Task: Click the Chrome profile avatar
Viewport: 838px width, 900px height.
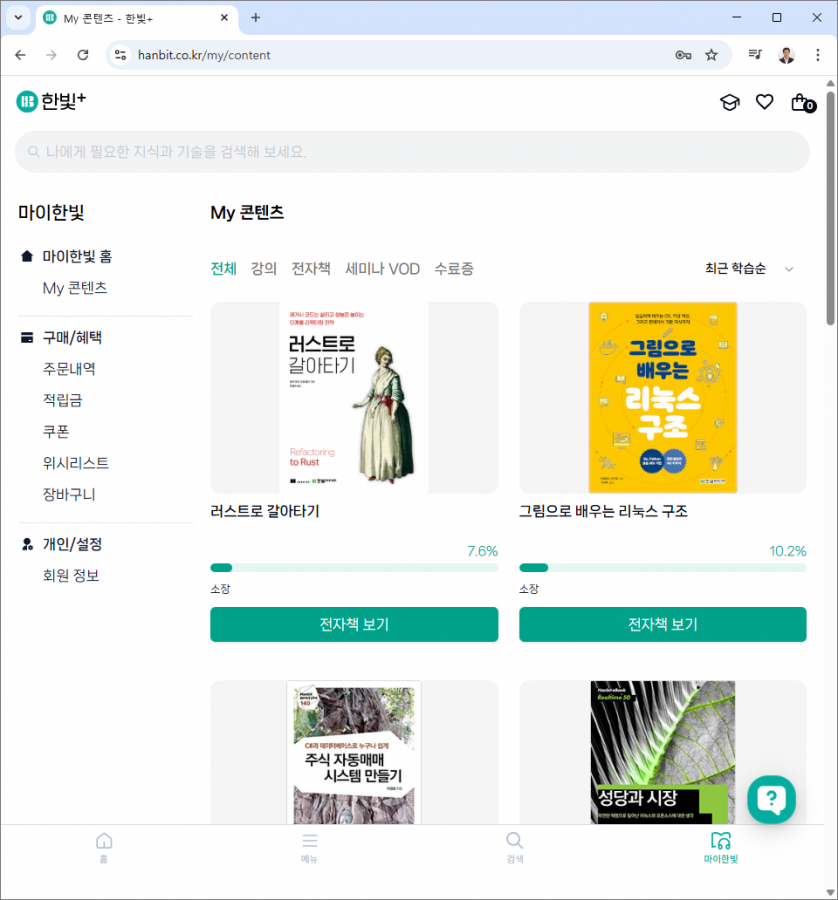Action: coord(786,55)
